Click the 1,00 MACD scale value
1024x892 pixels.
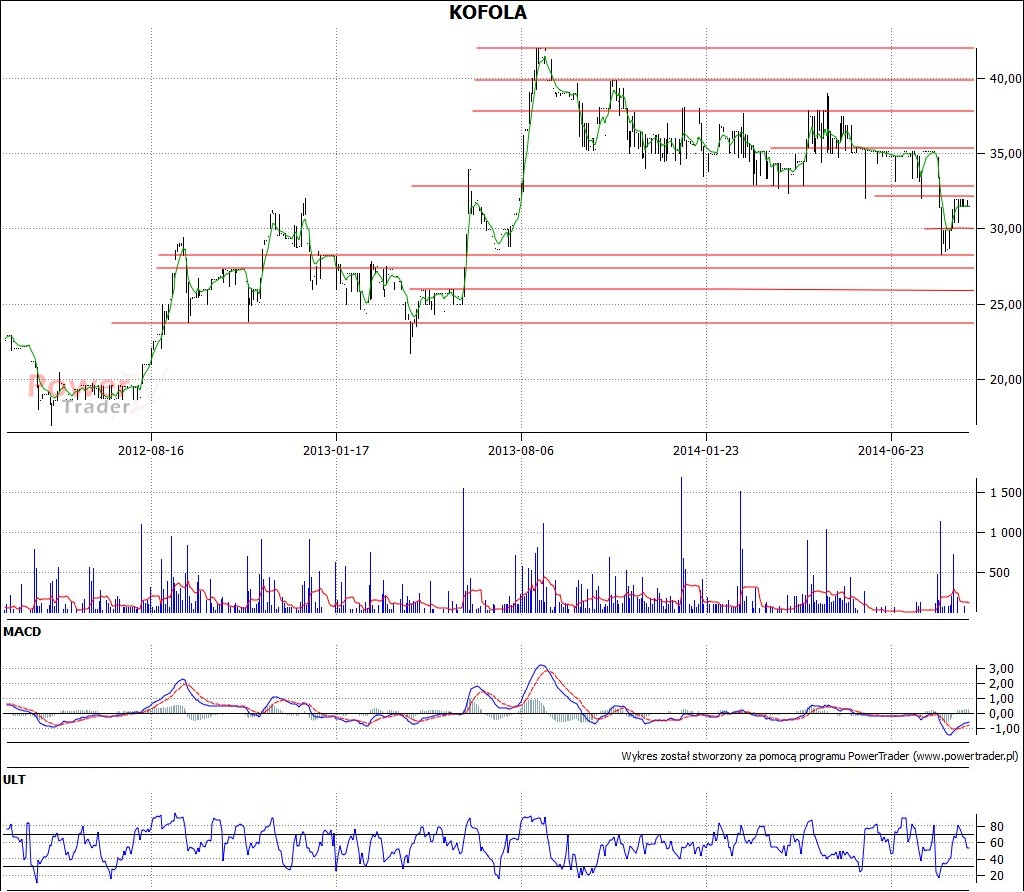(1002, 699)
